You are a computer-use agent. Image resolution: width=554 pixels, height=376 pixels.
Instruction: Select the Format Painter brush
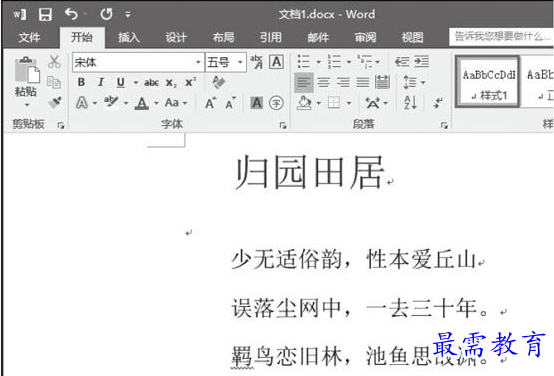(55, 102)
